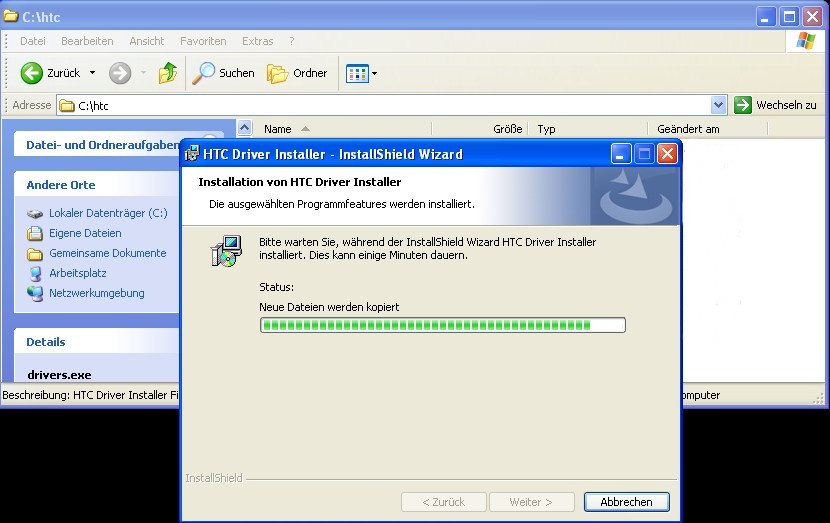The image size is (830, 523).
Task: Click the installation progress bar
Action: tap(442, 325)
